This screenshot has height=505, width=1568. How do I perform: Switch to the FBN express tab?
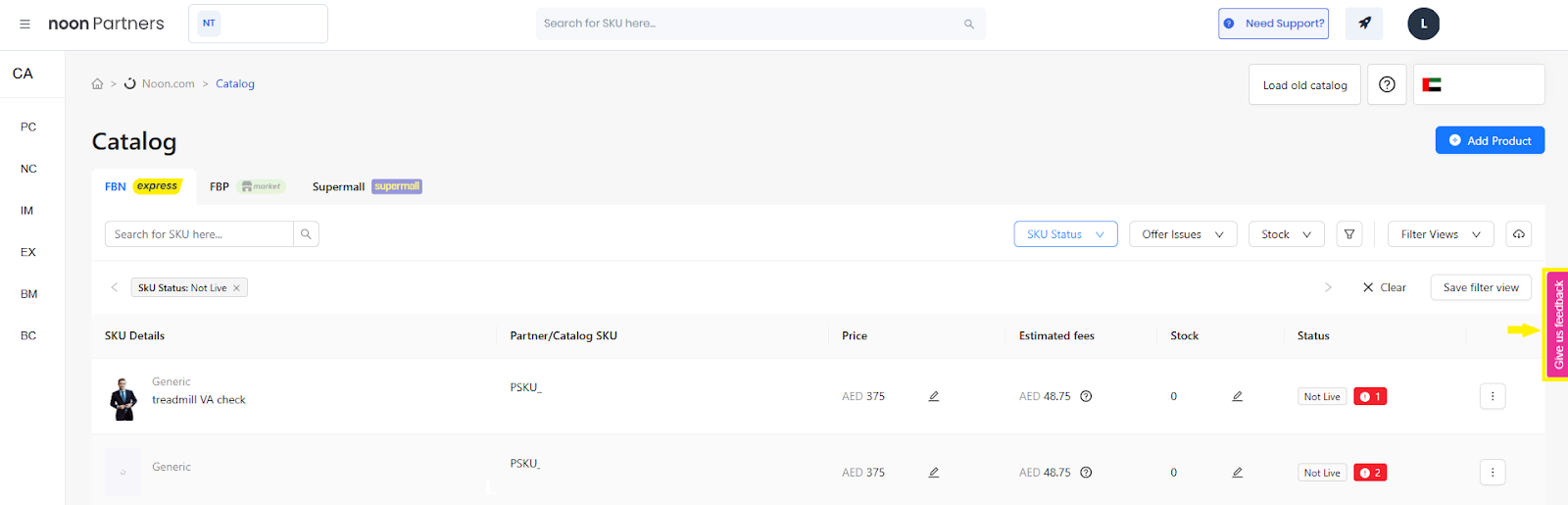143,186
